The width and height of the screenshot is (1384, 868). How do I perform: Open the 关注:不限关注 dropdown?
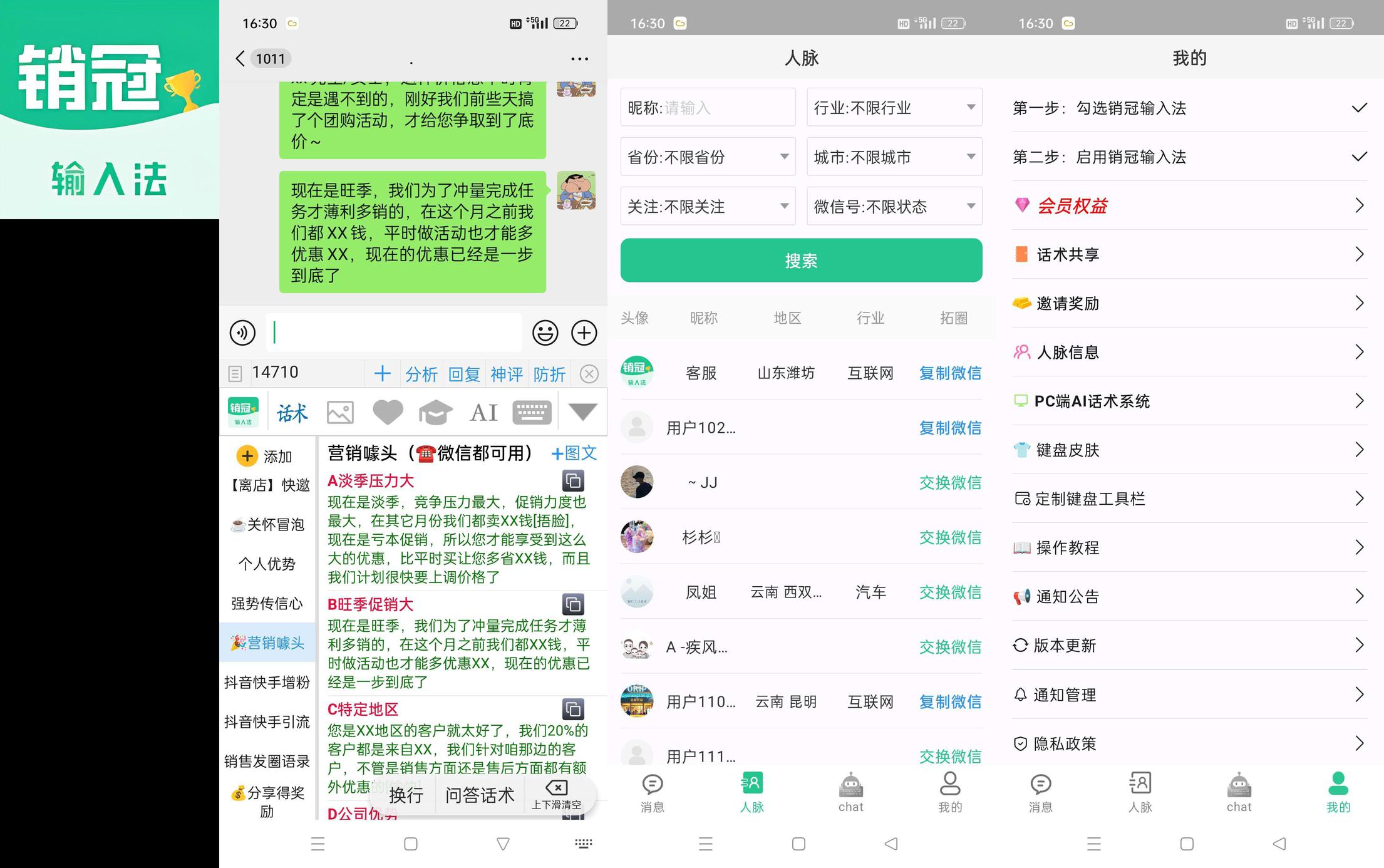708,206
